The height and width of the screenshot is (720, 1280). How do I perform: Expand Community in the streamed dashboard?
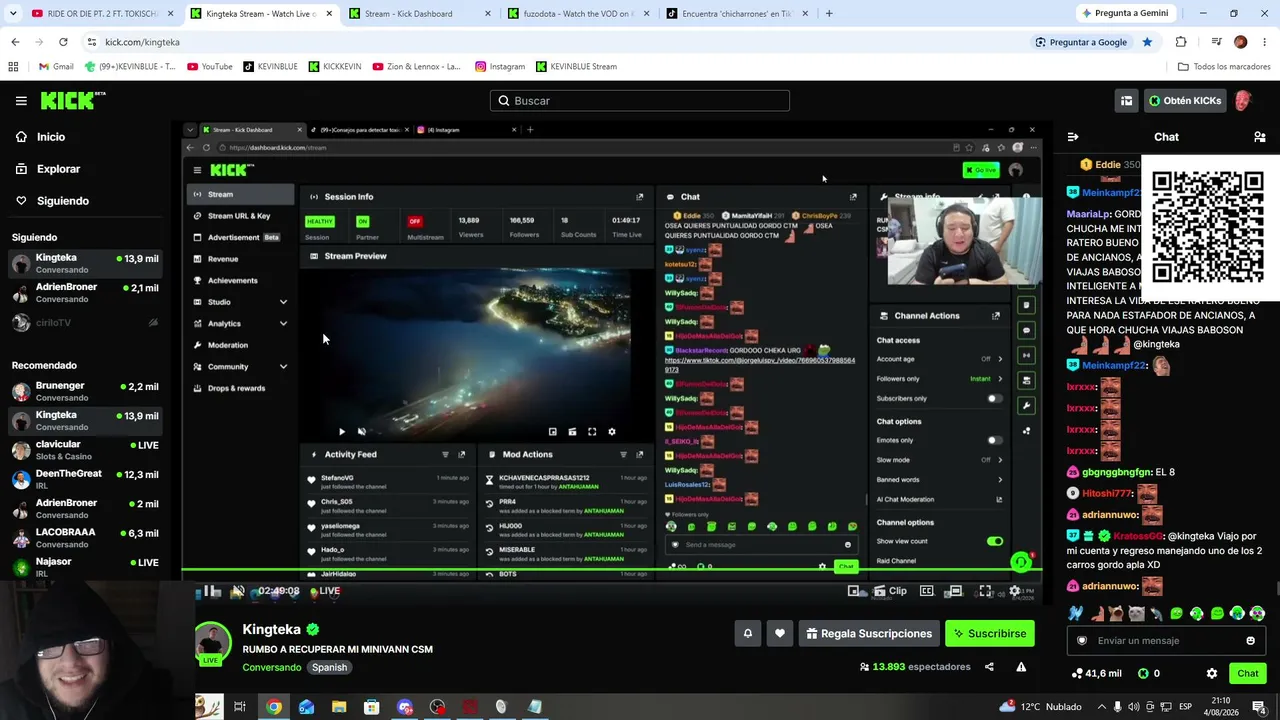pyautogui.click(x=283, y=367)
